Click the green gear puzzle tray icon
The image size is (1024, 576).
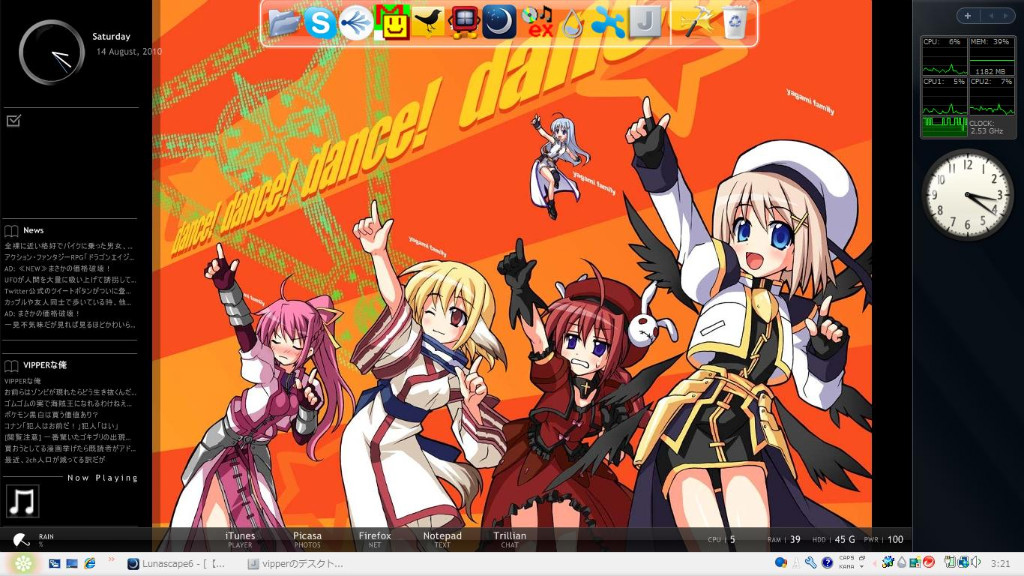[x=888, y=562]
